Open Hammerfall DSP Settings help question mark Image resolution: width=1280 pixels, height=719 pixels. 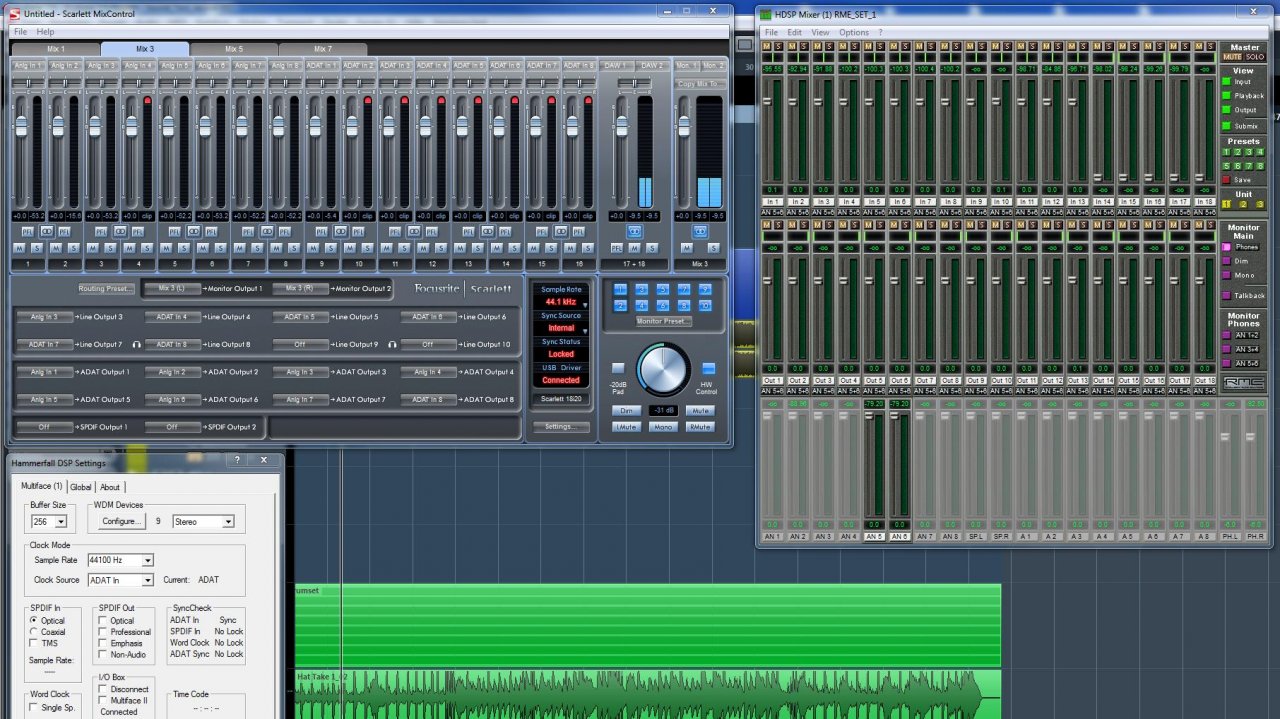[237, 460]
